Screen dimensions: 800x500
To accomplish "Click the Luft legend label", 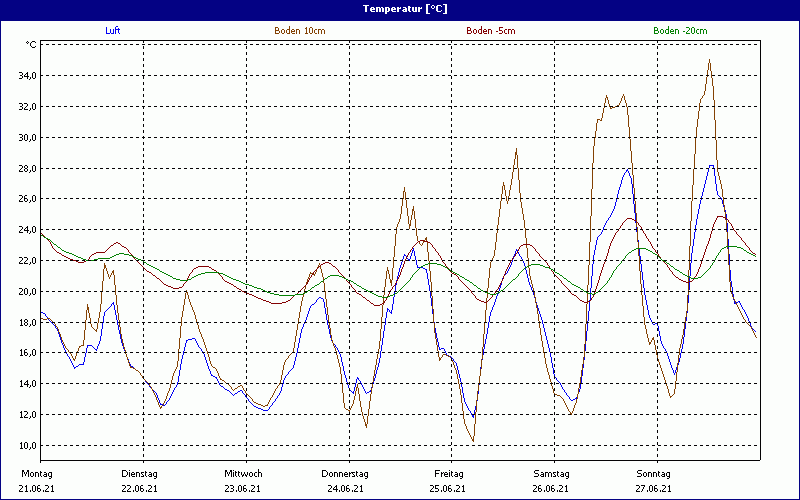I will [113, 31].
